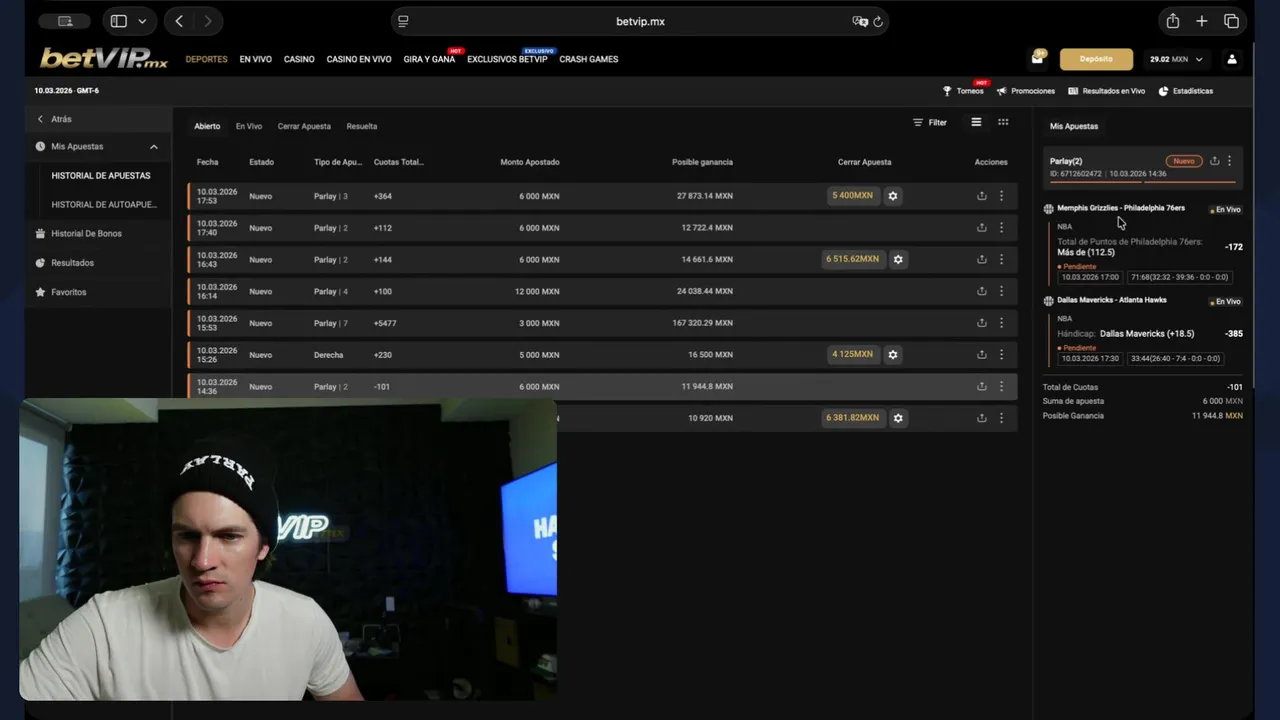
Task: Click the Posible ganancia column header
Action: click(702, 162)
